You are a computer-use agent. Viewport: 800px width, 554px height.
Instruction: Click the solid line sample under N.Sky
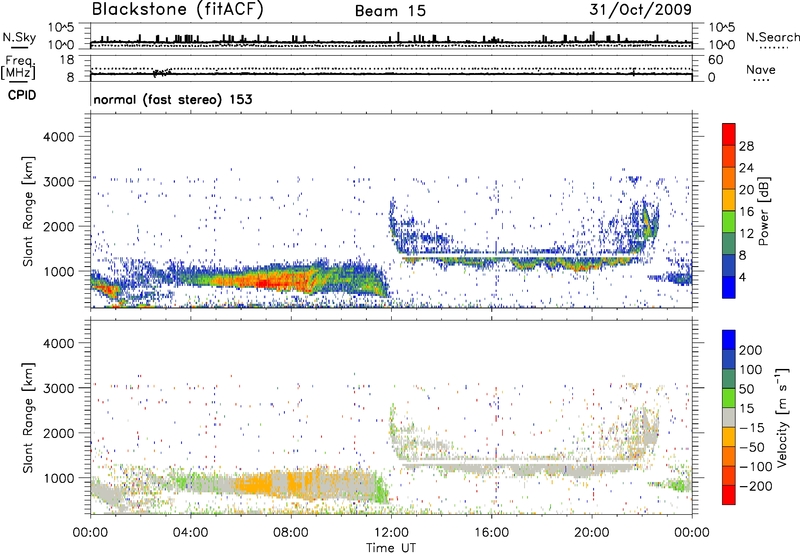18,47
